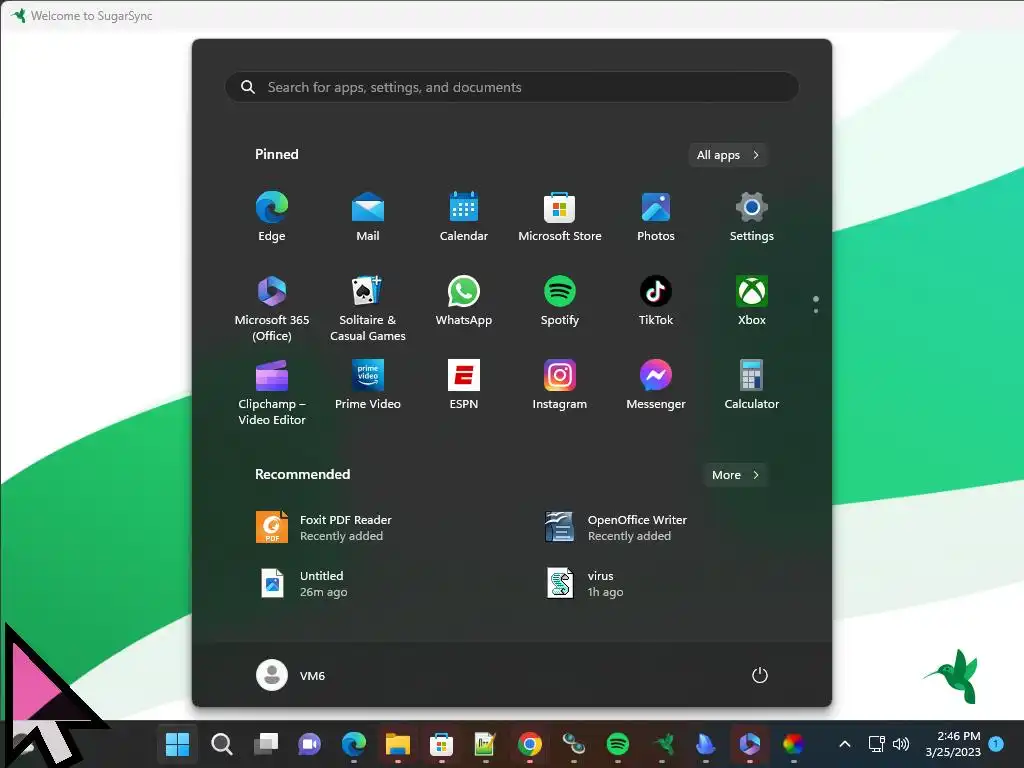Open File Explorer from taskbar

pos(398,744)
